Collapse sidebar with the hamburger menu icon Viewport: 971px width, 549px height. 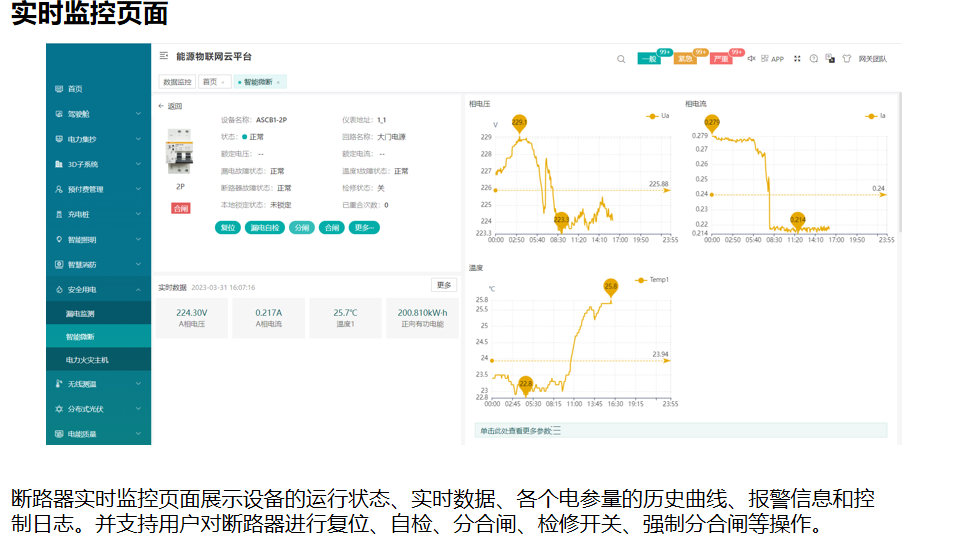[x=163, y=56]
